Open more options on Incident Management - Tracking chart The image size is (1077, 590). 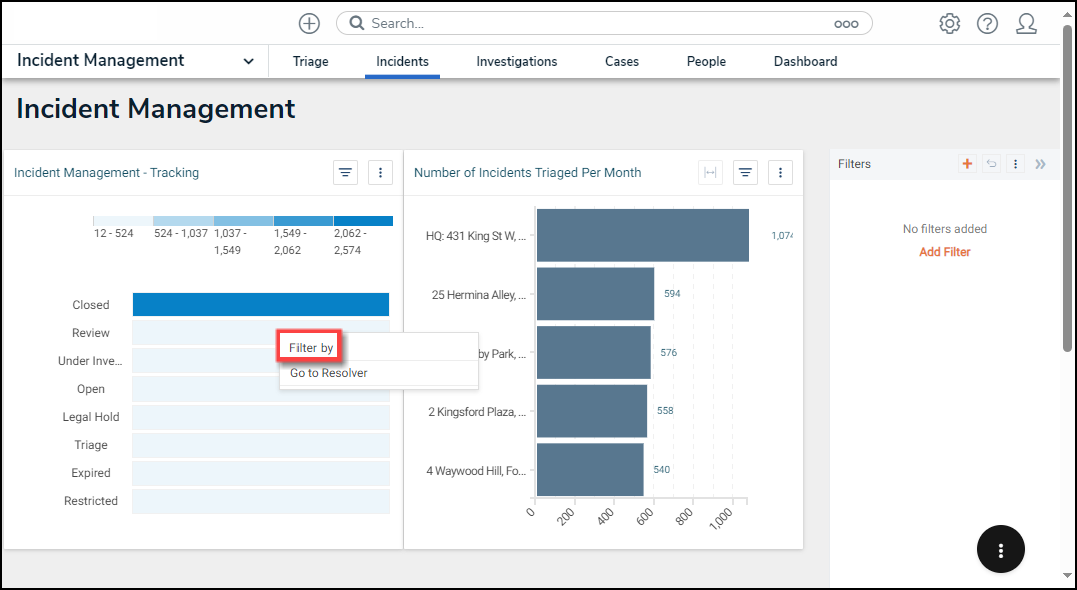380,173
